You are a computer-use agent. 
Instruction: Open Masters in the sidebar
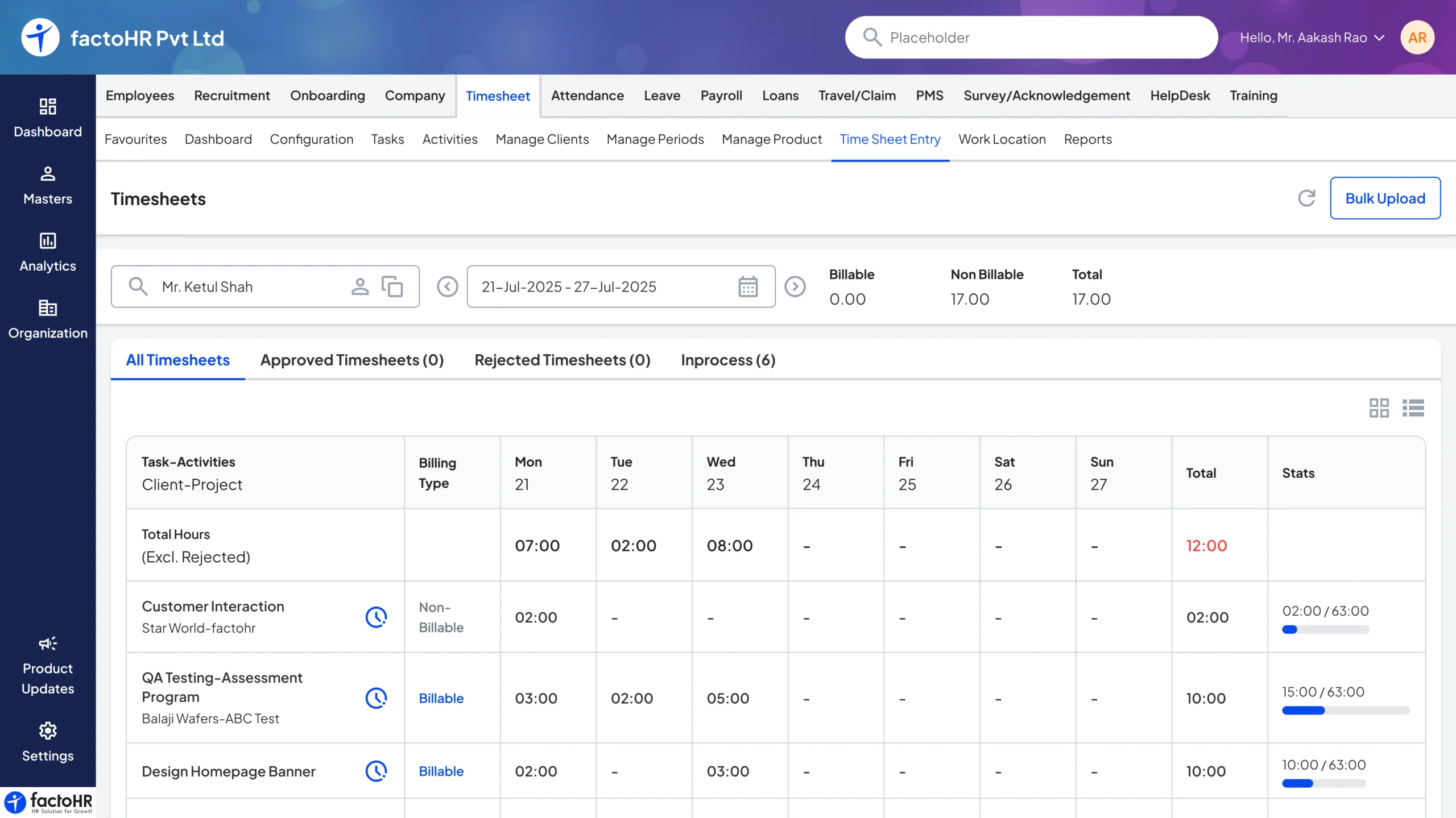pyautogui.click(x=48, y=185)
